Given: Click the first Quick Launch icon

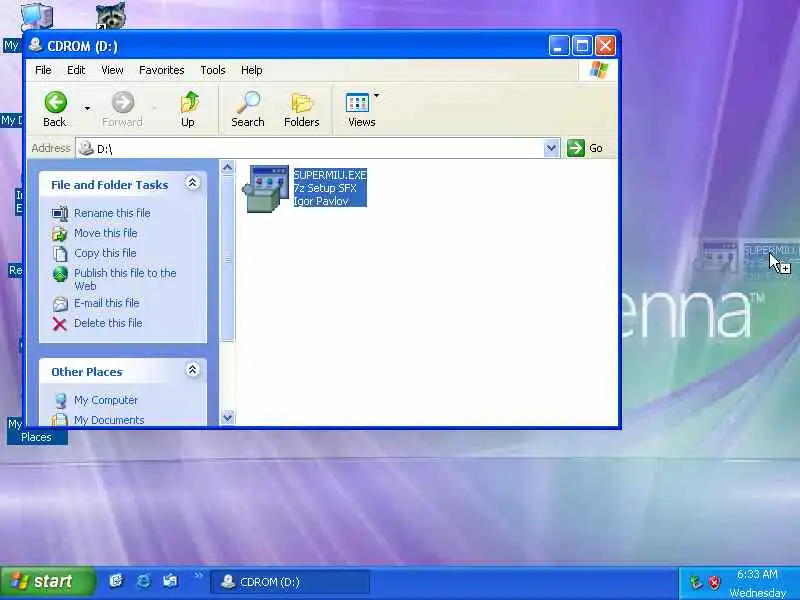Looking at the screenshot, I should pos(117,581).
